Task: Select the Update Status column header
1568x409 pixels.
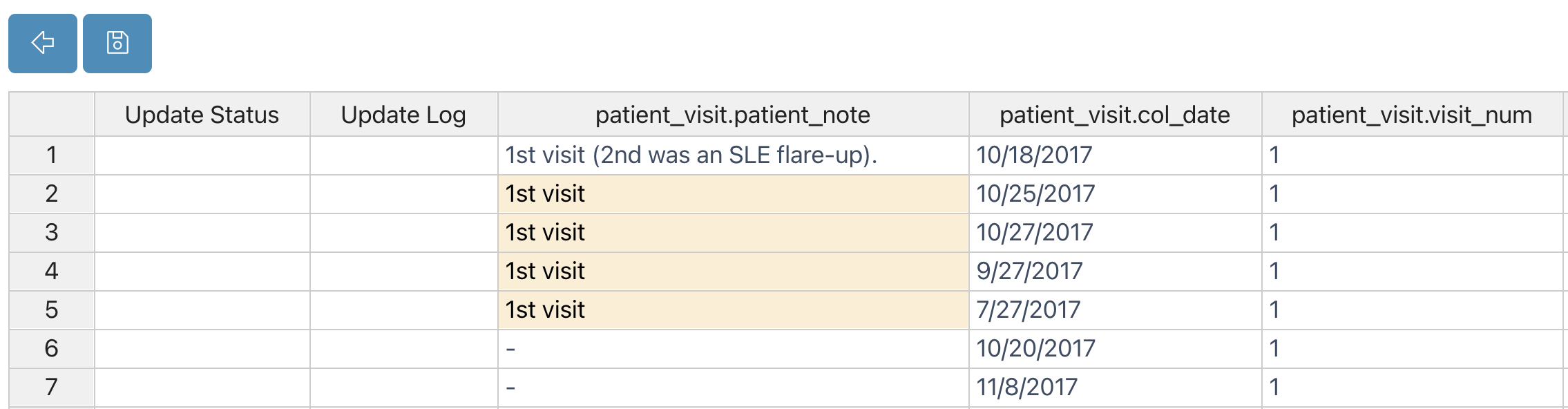Action: (202, 115)
